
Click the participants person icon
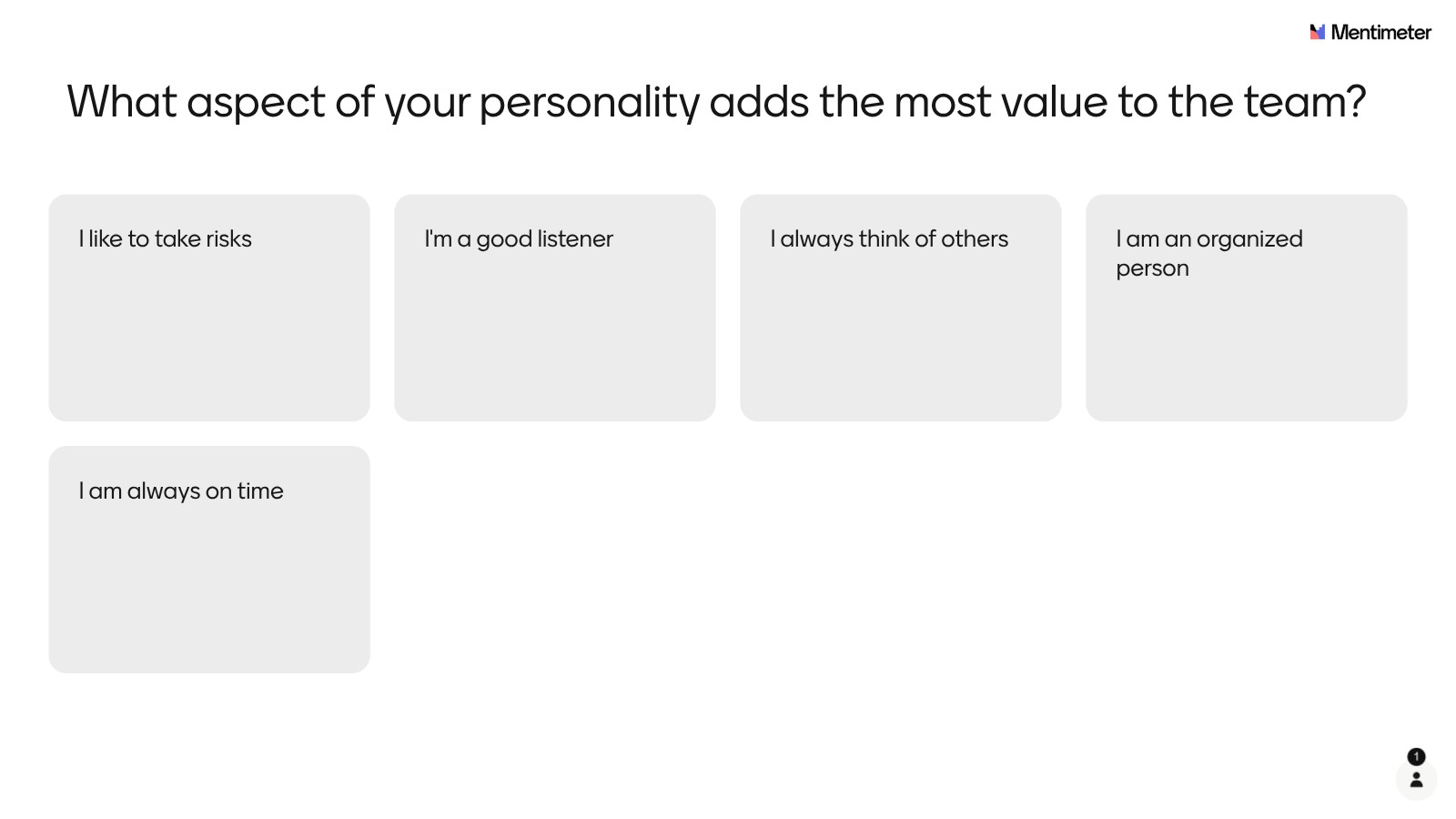point(1416,780)
